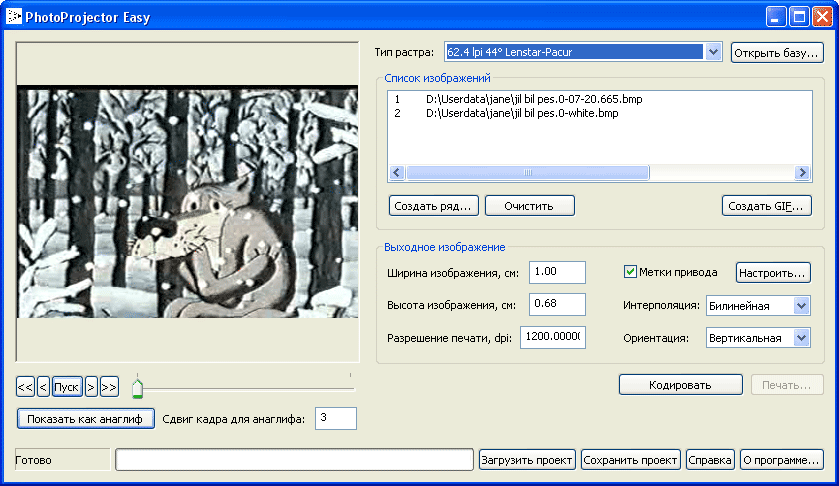Jump to last frame with >> button
Viewport: 839px width, 486px height.
coord(109,387)
